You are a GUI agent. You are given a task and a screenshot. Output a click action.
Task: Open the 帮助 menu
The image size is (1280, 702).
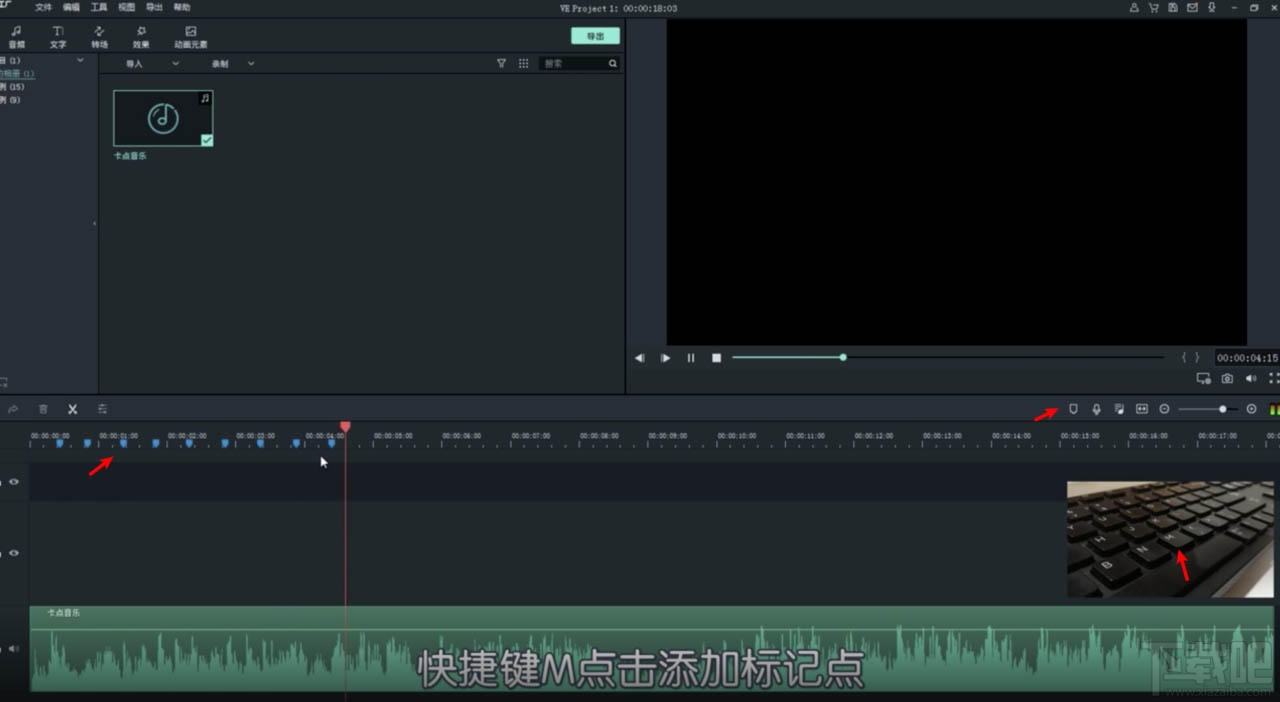point(182,7)
